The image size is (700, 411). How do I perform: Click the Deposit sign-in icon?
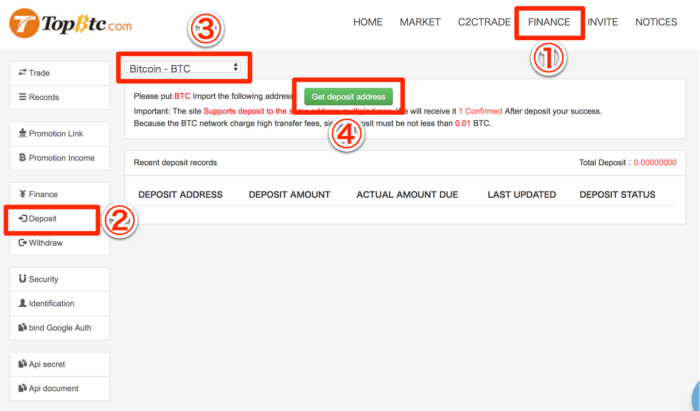tap(22, 218)
